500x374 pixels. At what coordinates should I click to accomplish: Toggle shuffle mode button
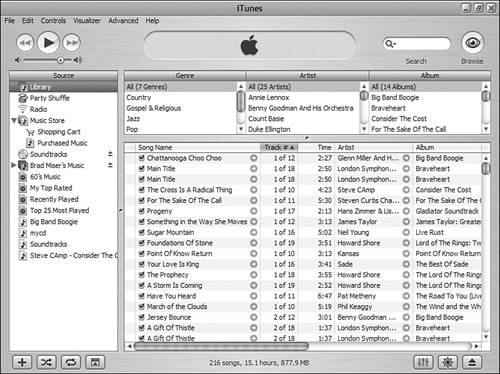point(46,362)
